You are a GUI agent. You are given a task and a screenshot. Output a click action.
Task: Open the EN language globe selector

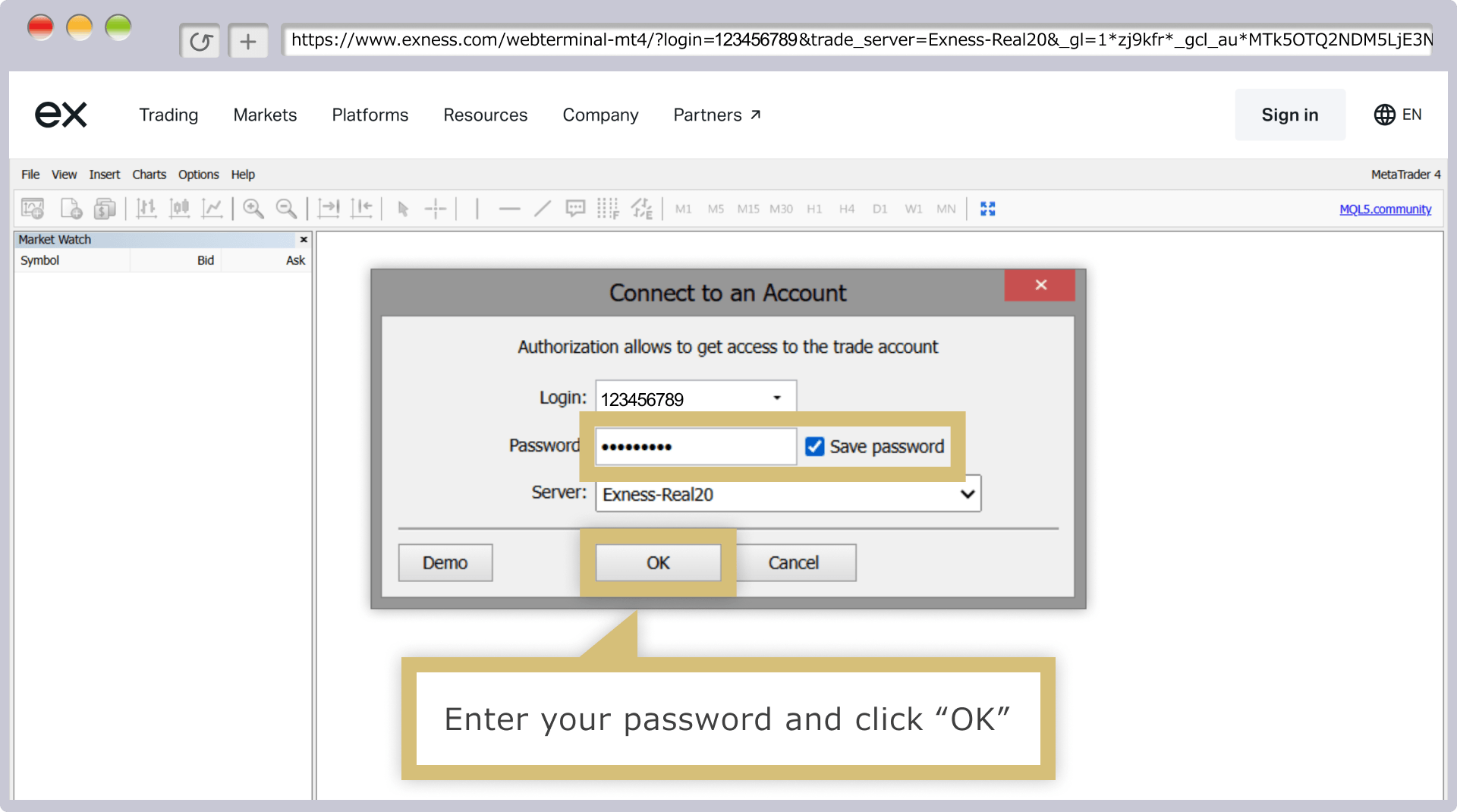pos(1398,115)
